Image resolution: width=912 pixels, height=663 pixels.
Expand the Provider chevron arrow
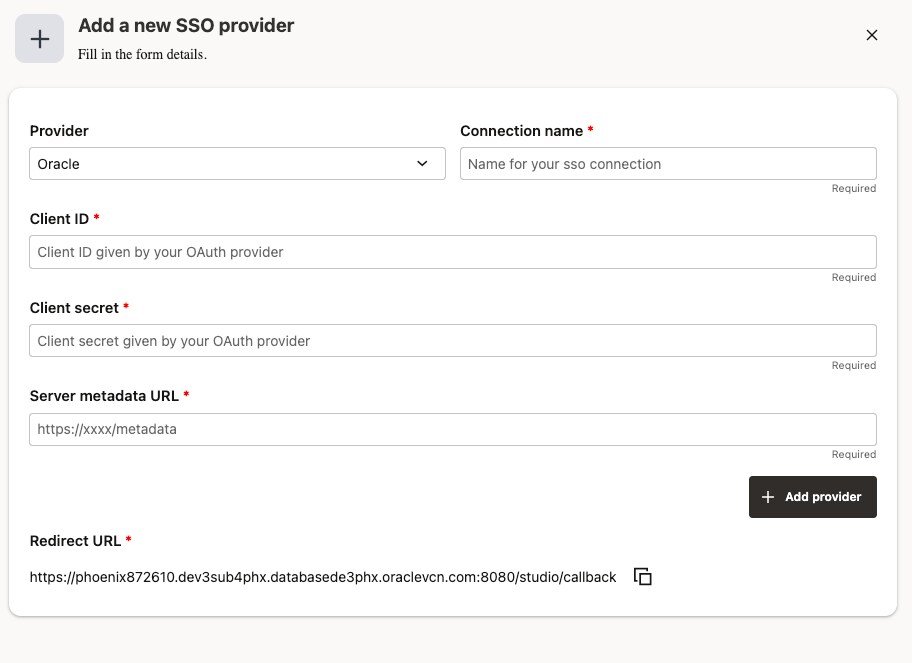[423, 164]
